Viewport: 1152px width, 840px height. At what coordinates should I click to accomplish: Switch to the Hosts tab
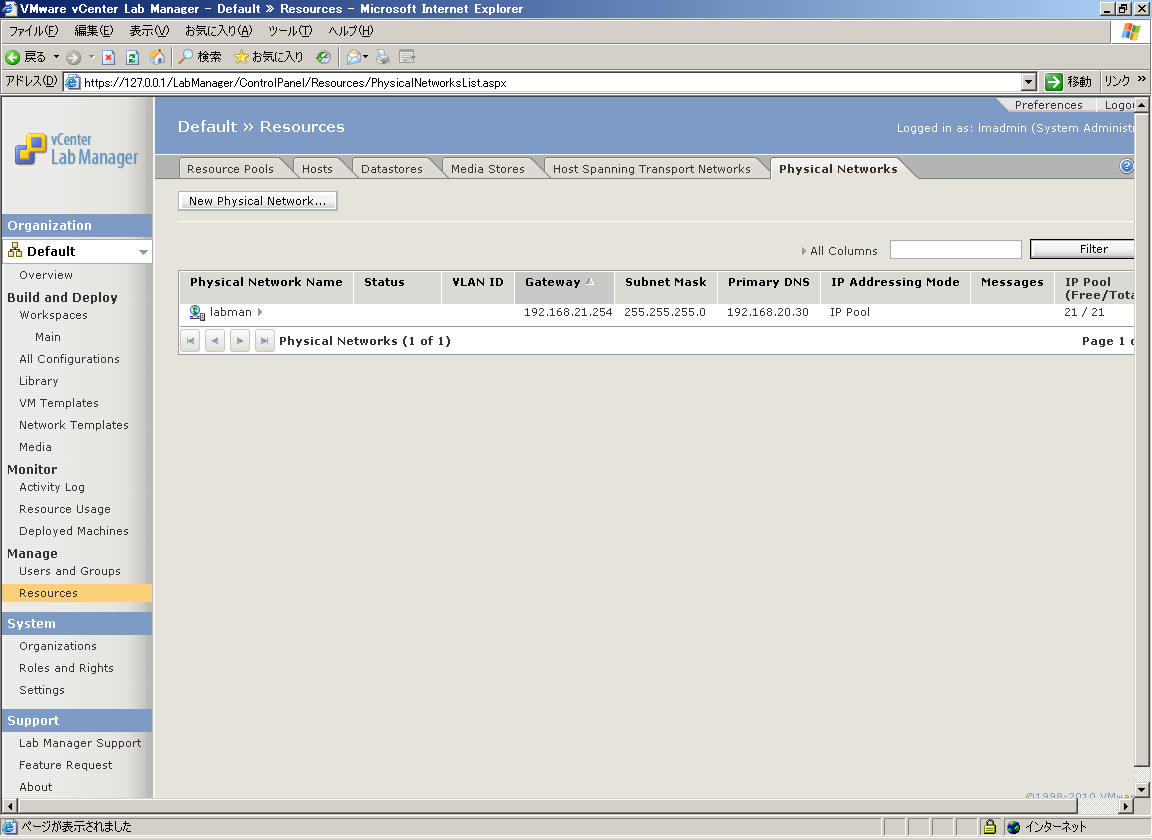317,169
